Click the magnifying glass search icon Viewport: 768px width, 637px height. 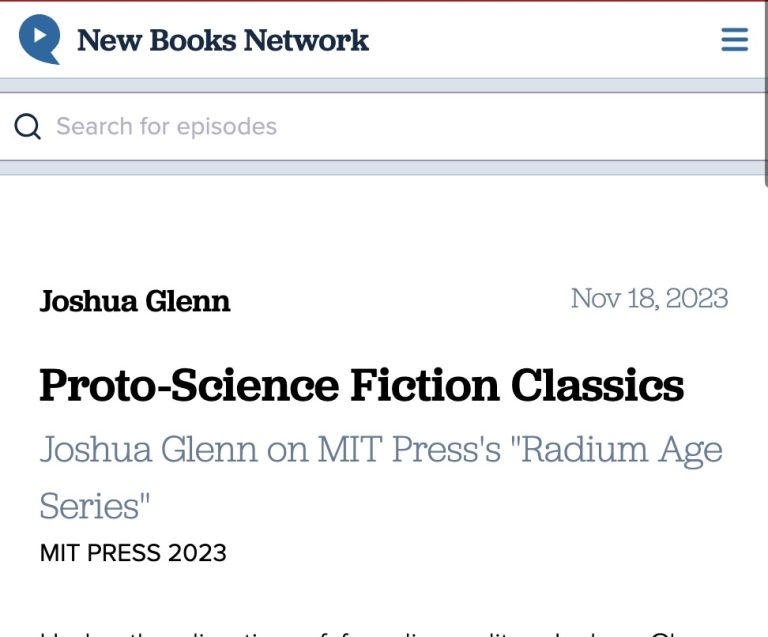28,127
